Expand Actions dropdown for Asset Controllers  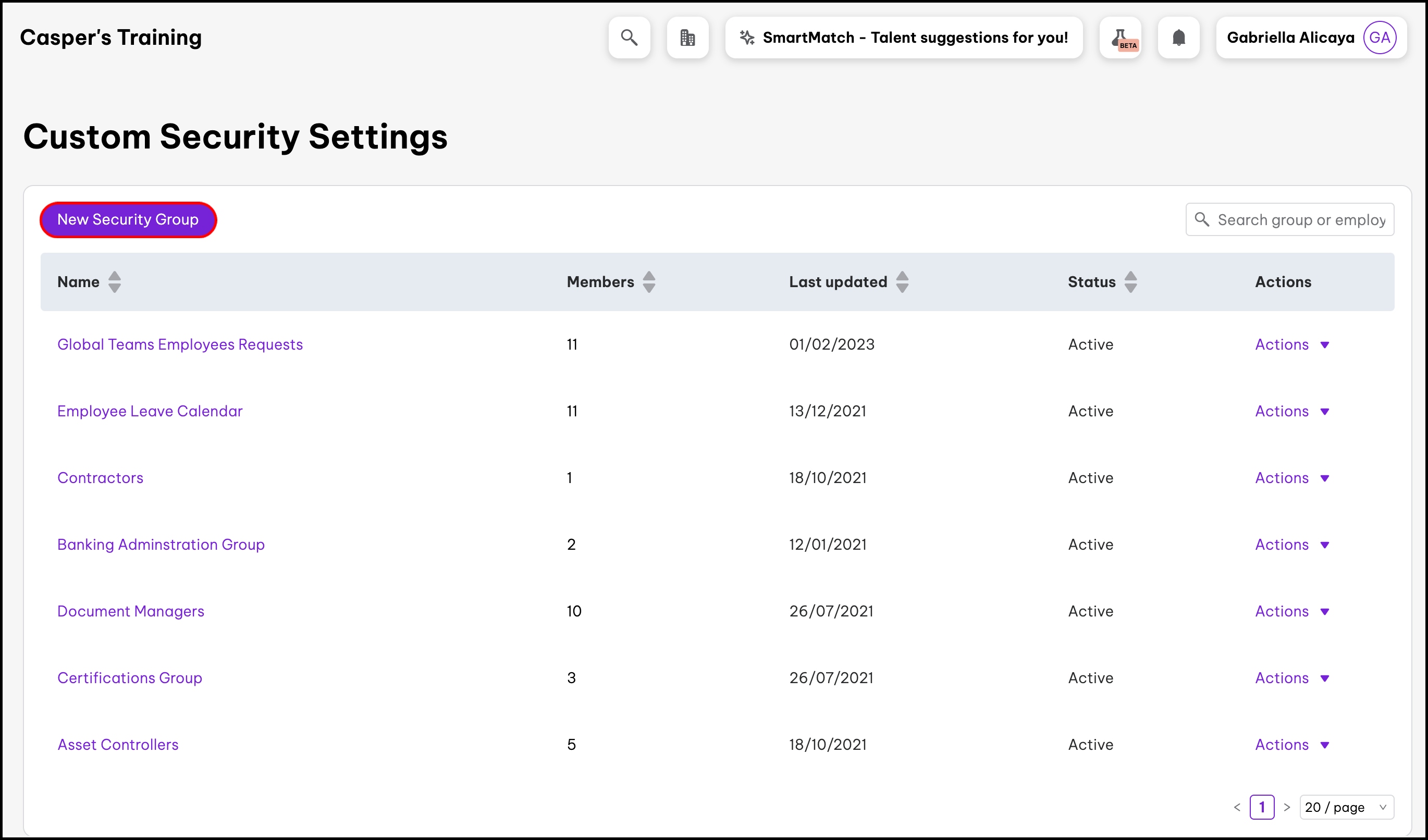[x=1292, y=744]
